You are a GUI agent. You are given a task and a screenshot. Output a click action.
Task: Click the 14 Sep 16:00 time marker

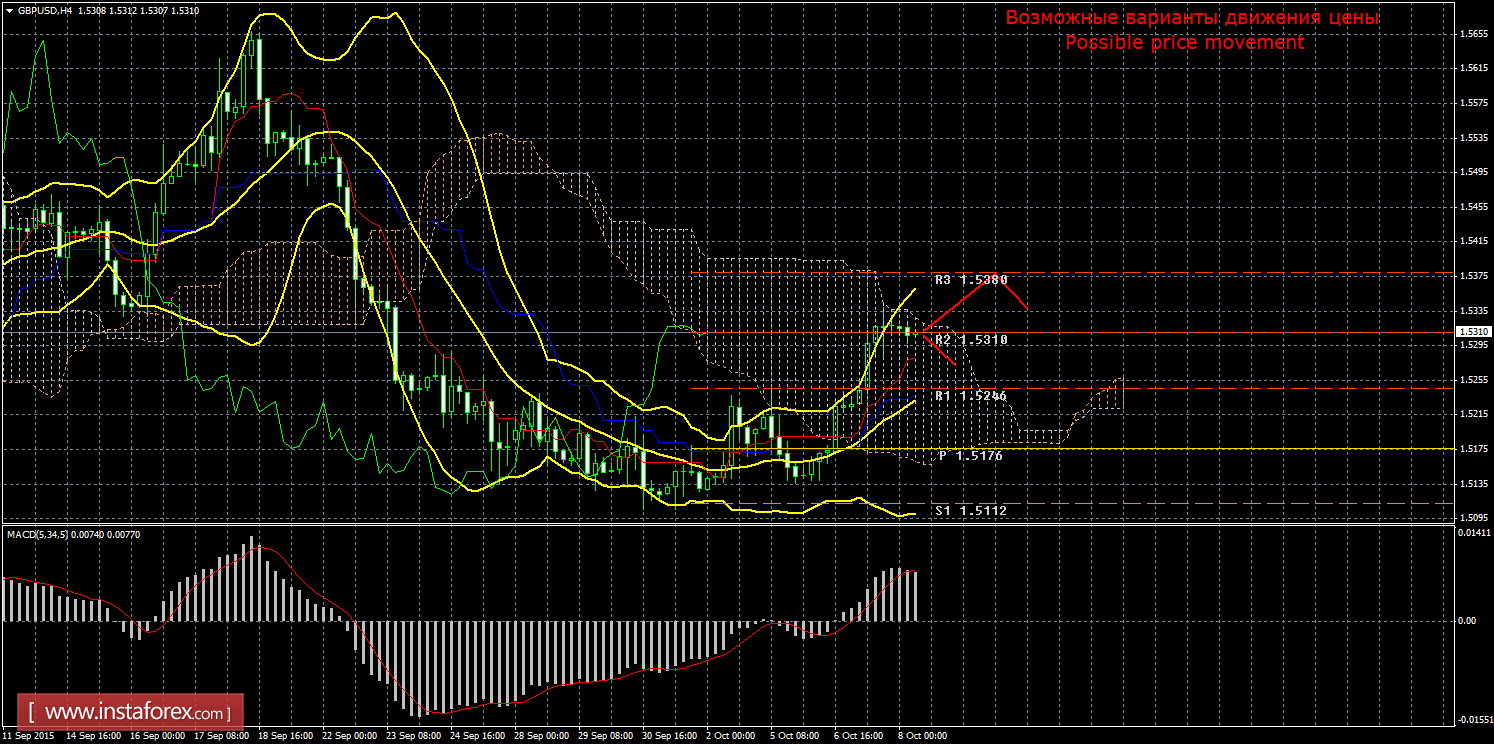pos(93,737)
